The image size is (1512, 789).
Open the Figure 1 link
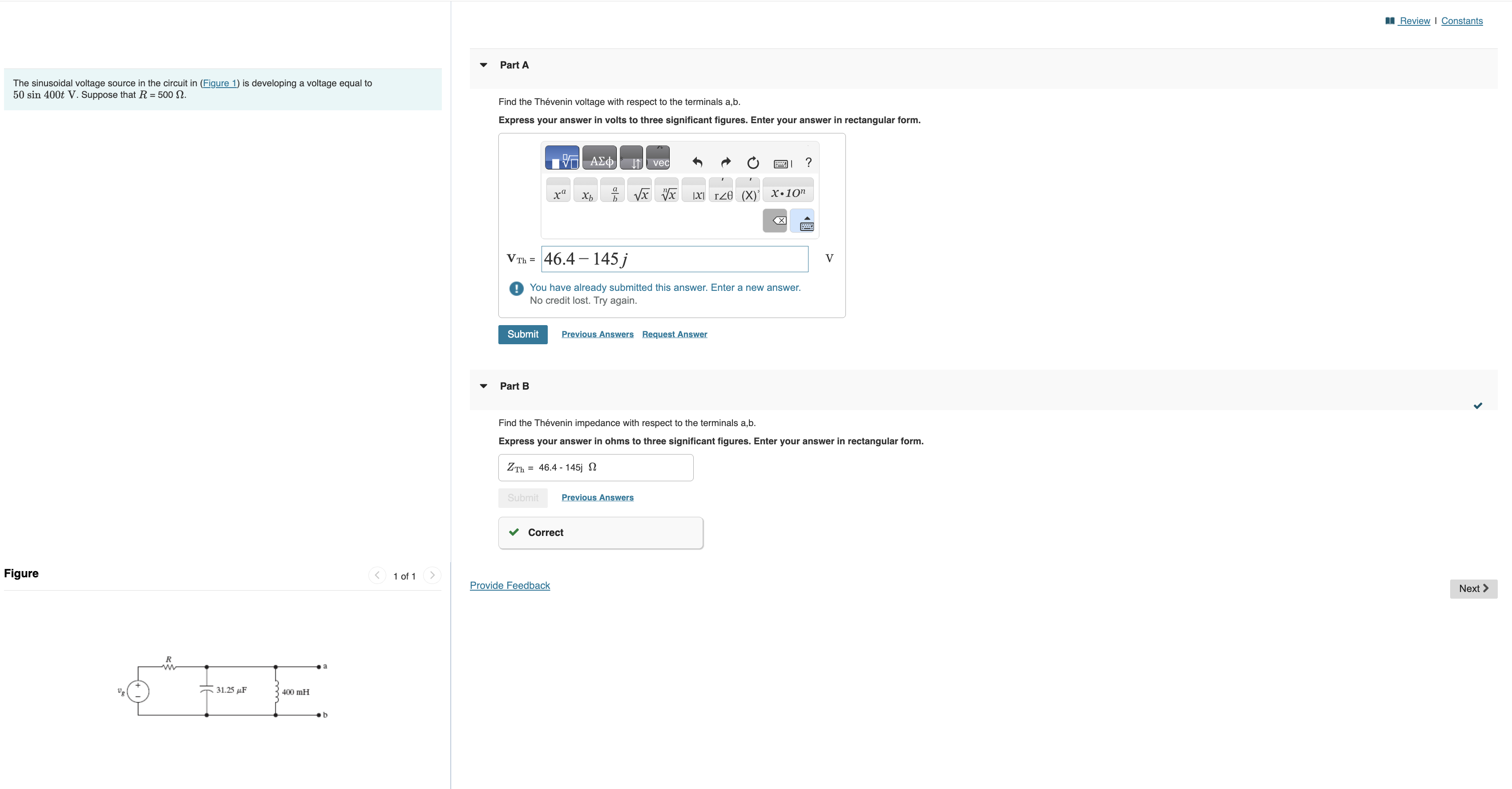coord(219,83)
